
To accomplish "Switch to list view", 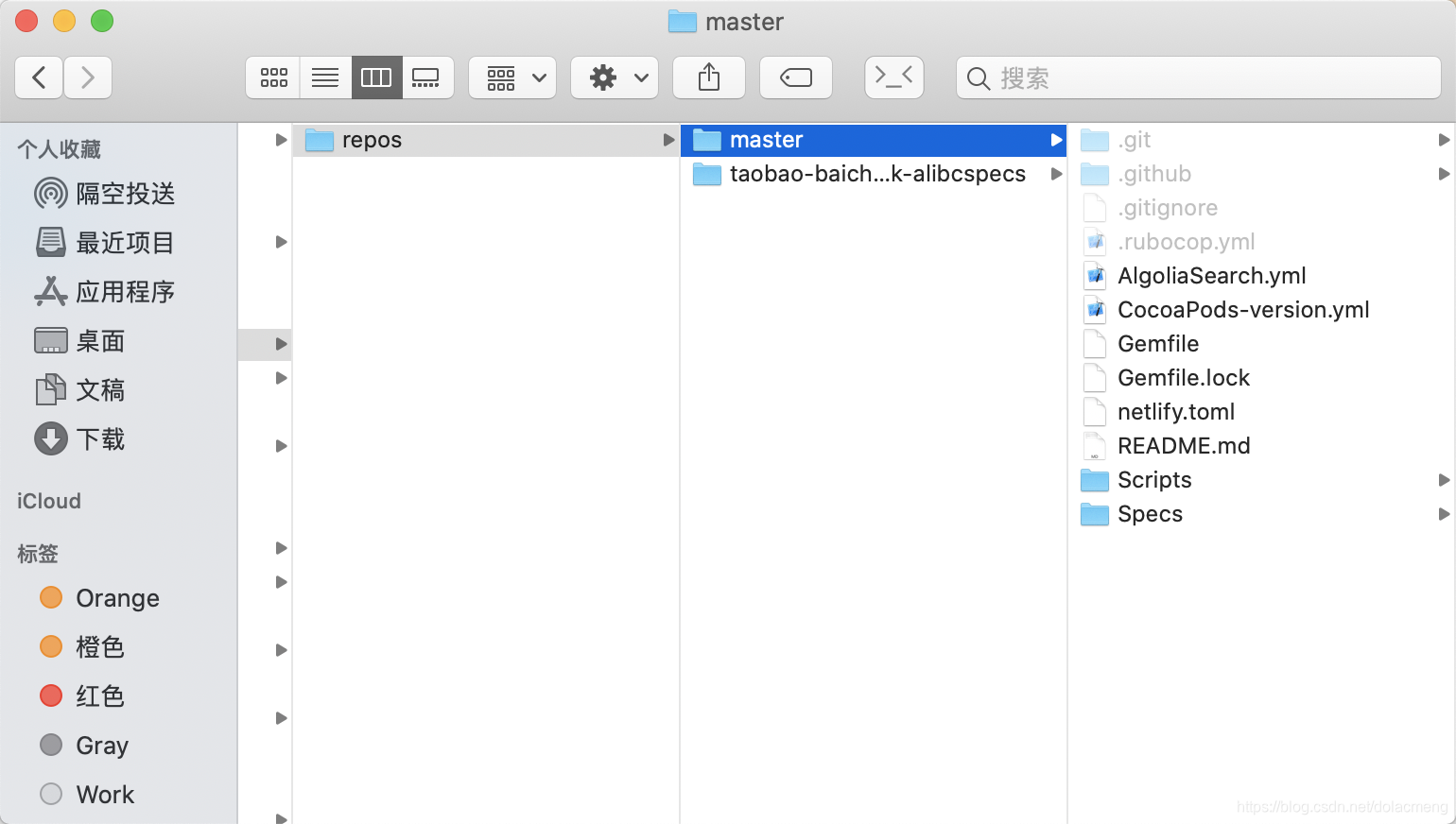I will [x=325, y=77].
